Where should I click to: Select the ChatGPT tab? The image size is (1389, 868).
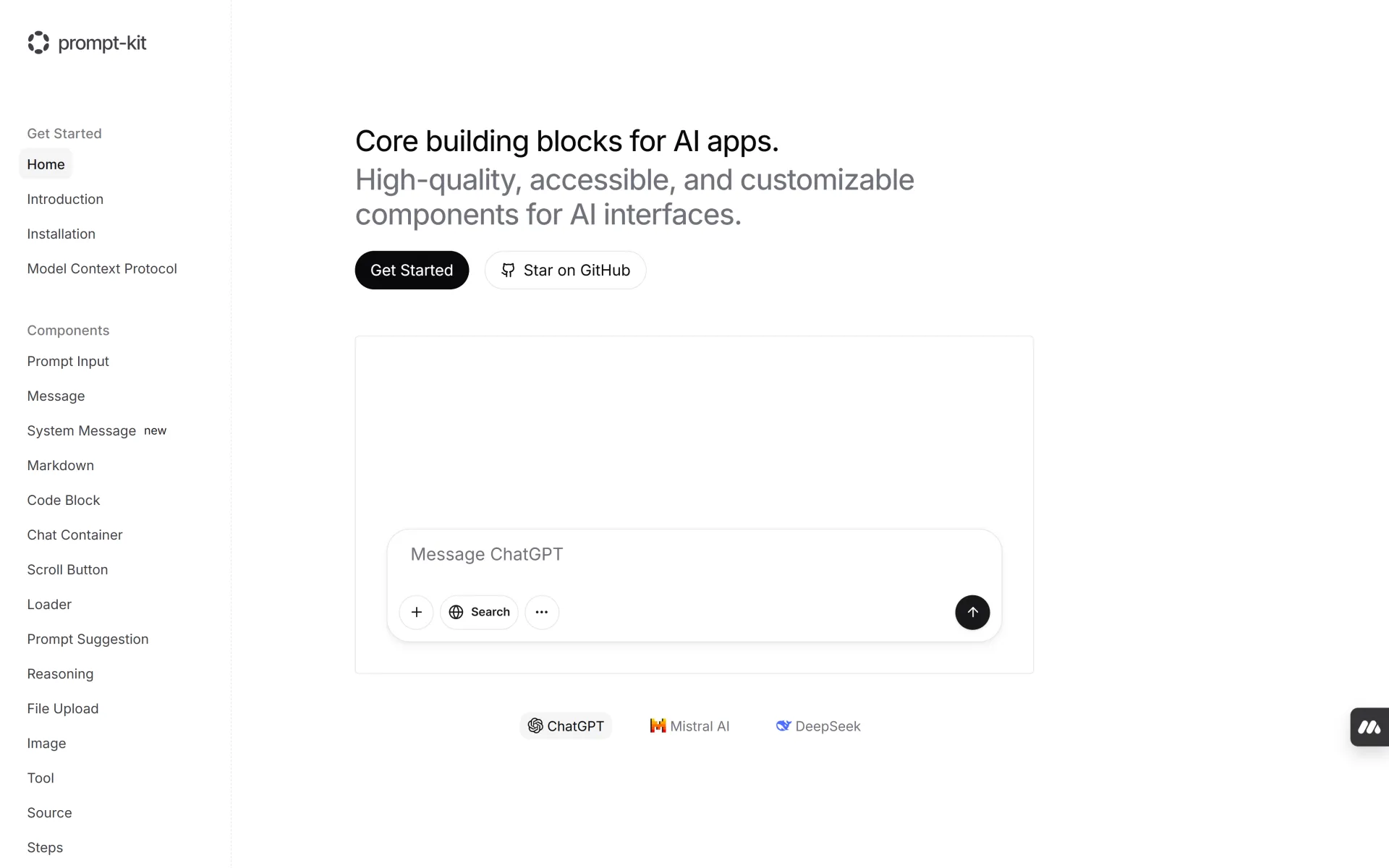tap(566, 726)
